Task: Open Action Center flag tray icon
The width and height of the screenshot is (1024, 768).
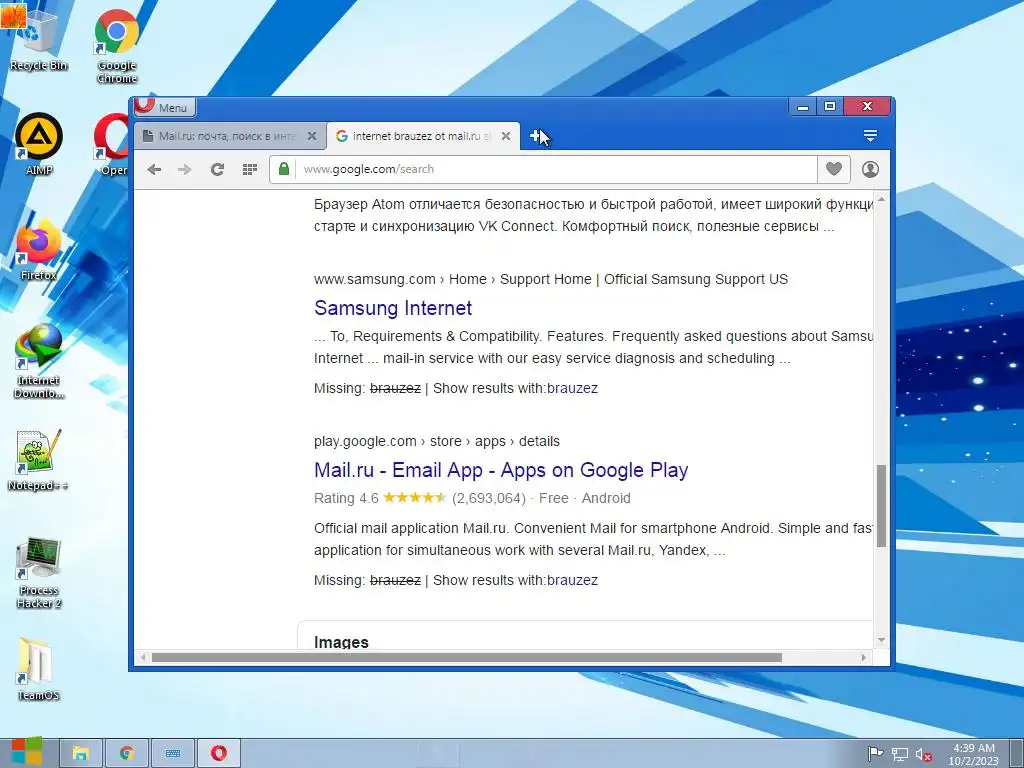Action: point(875,754)
